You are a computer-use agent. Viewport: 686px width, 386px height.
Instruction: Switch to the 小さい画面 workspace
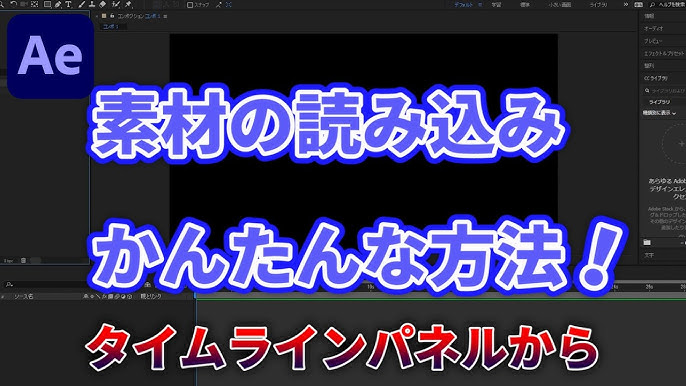point(560,4)
